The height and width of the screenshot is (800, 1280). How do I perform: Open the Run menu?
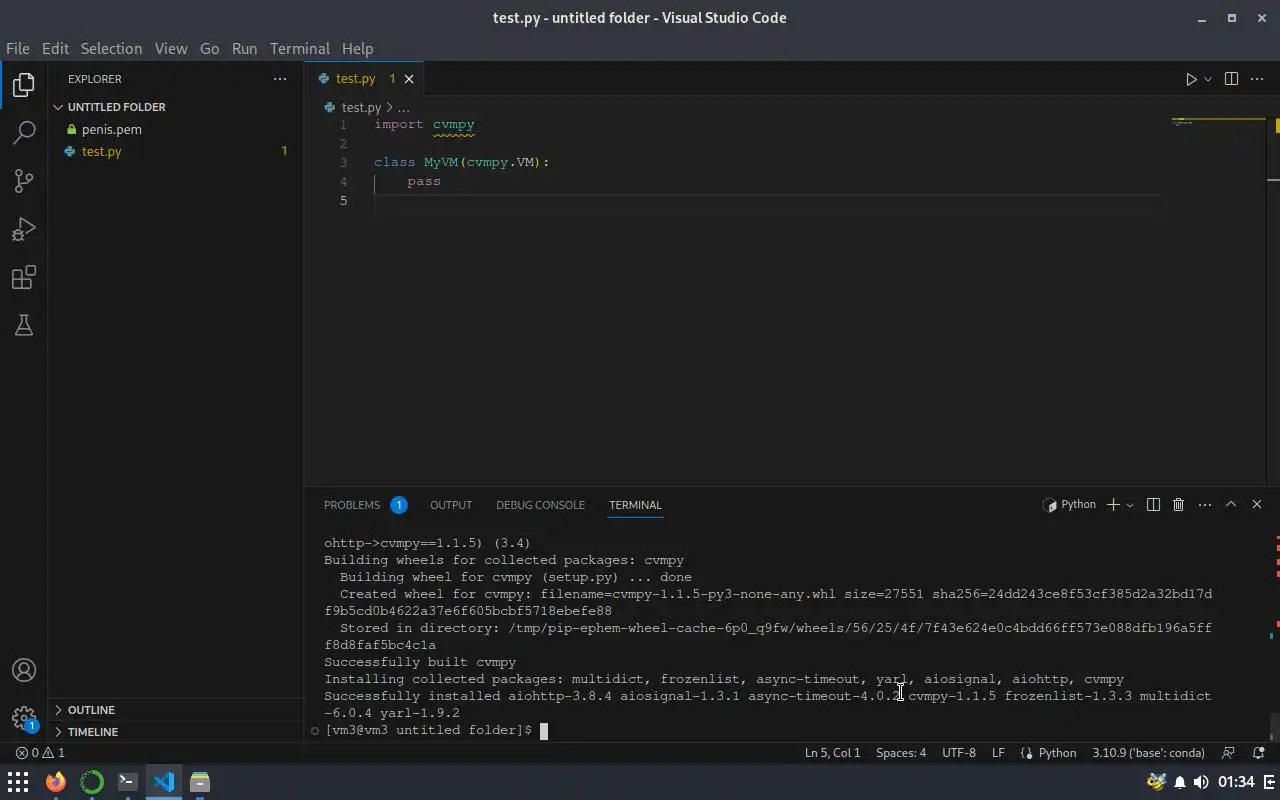pyautogui.click(x=244, y=48)
